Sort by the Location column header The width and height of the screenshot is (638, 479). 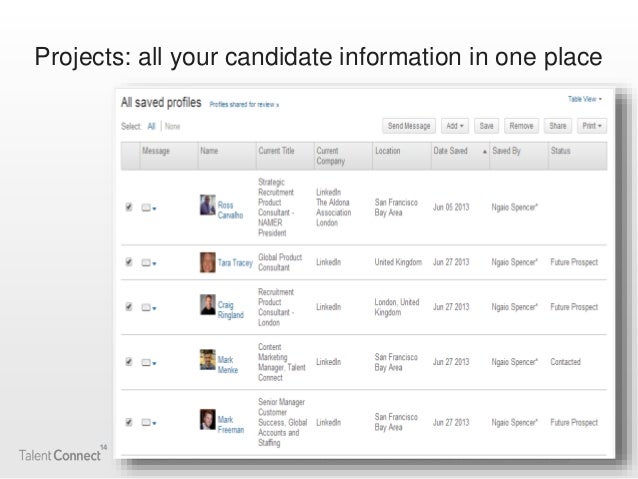(x=388, y=151)
